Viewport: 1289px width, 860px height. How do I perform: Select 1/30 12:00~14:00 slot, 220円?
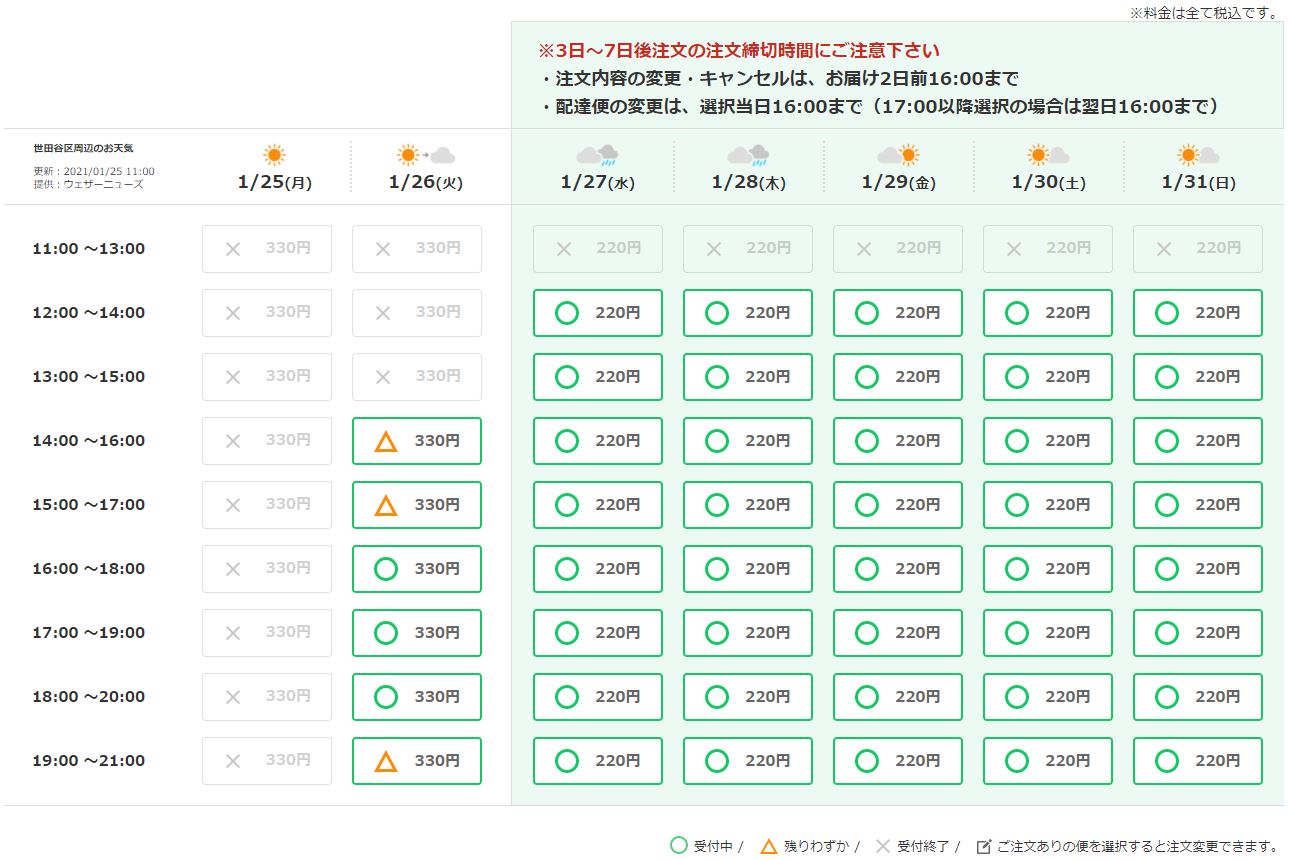[1048, 313]
